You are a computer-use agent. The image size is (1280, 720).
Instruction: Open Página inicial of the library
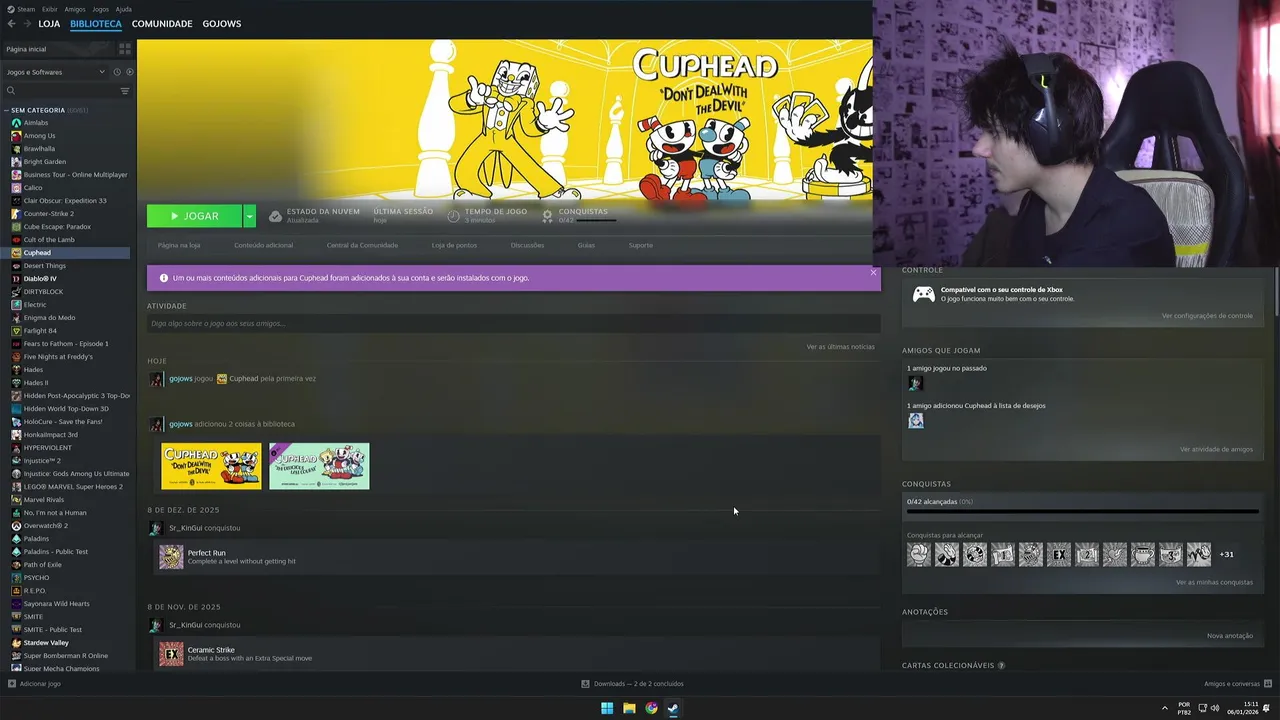pos(60,49)
